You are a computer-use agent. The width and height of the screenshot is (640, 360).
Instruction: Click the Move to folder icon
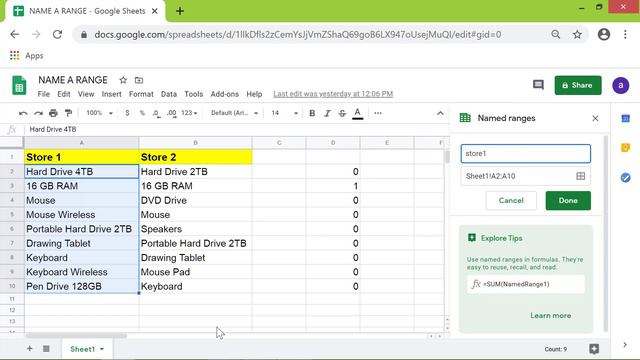tap(139, 80)
